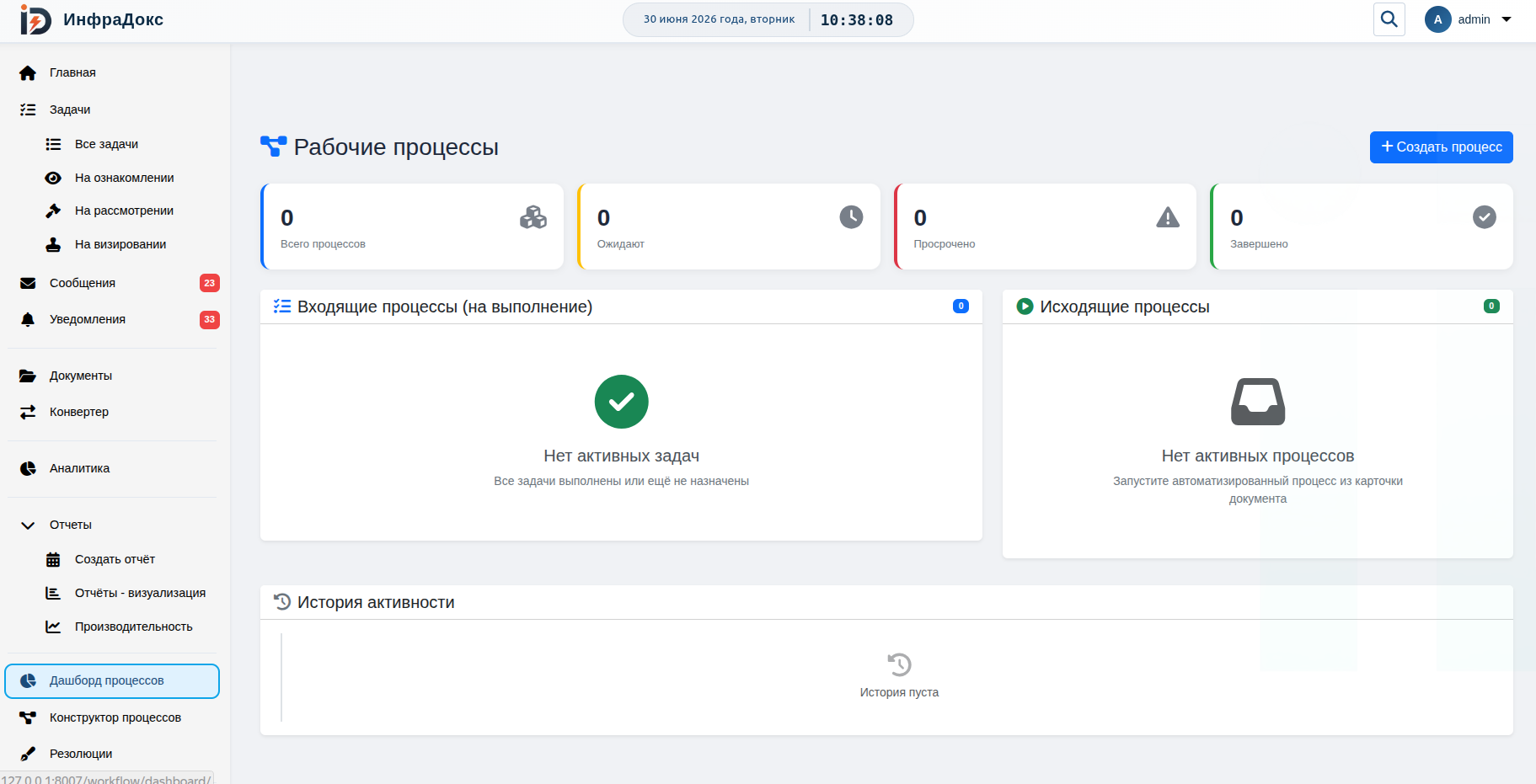Click the Нет активных задач text
The height and width of the screenshot is (784, 1536).
click(x=622, y=456)
